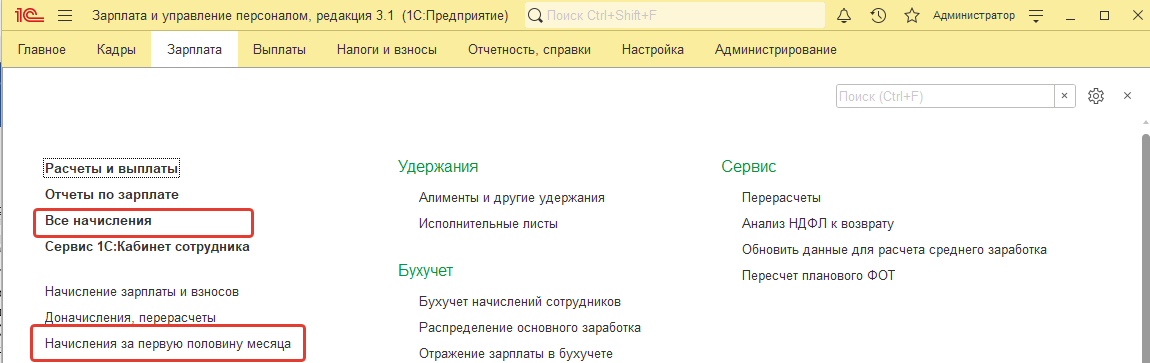1150x363 pixels.
Task: Open Все начисления link
Action: coord(98,220)
